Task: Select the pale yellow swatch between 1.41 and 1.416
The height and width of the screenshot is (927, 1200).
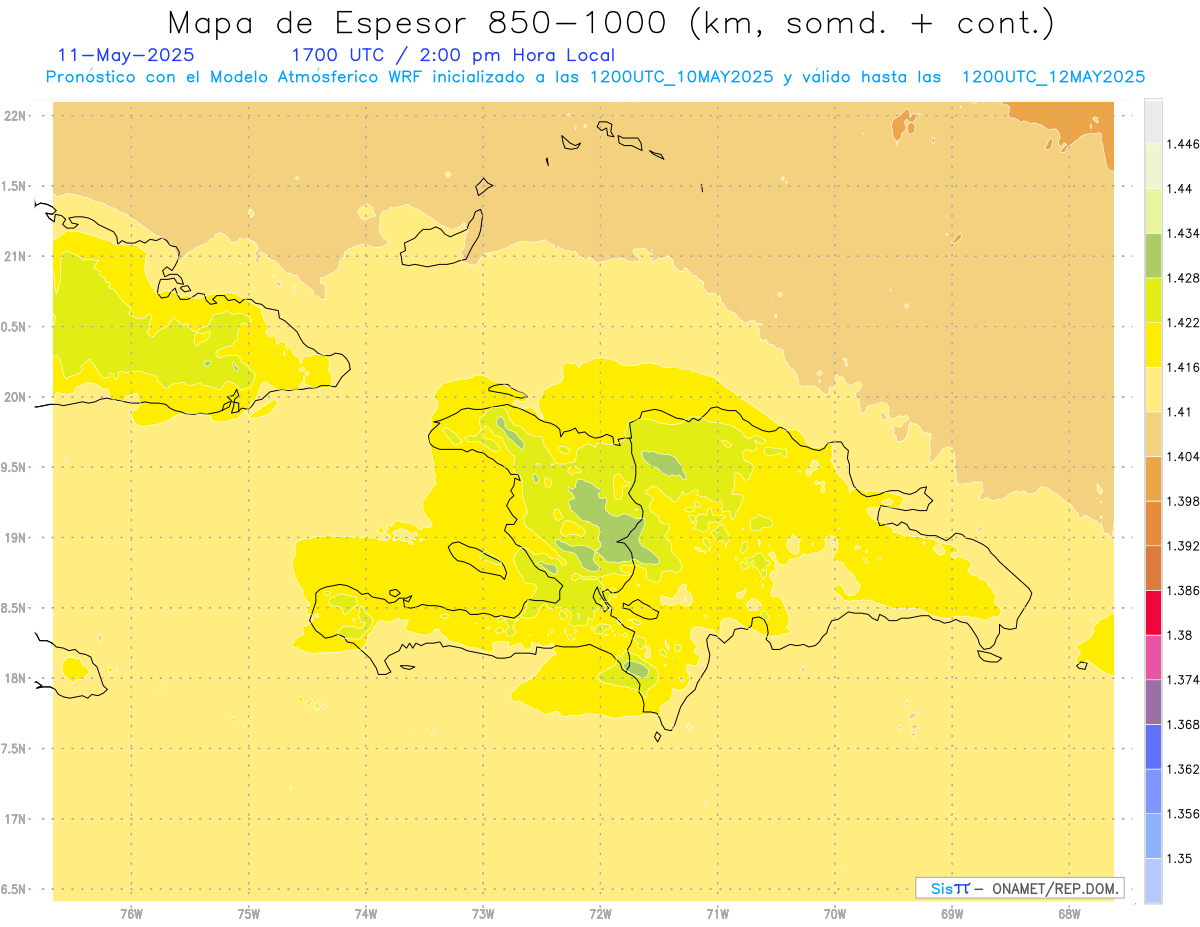Action: pos(1153,389)
